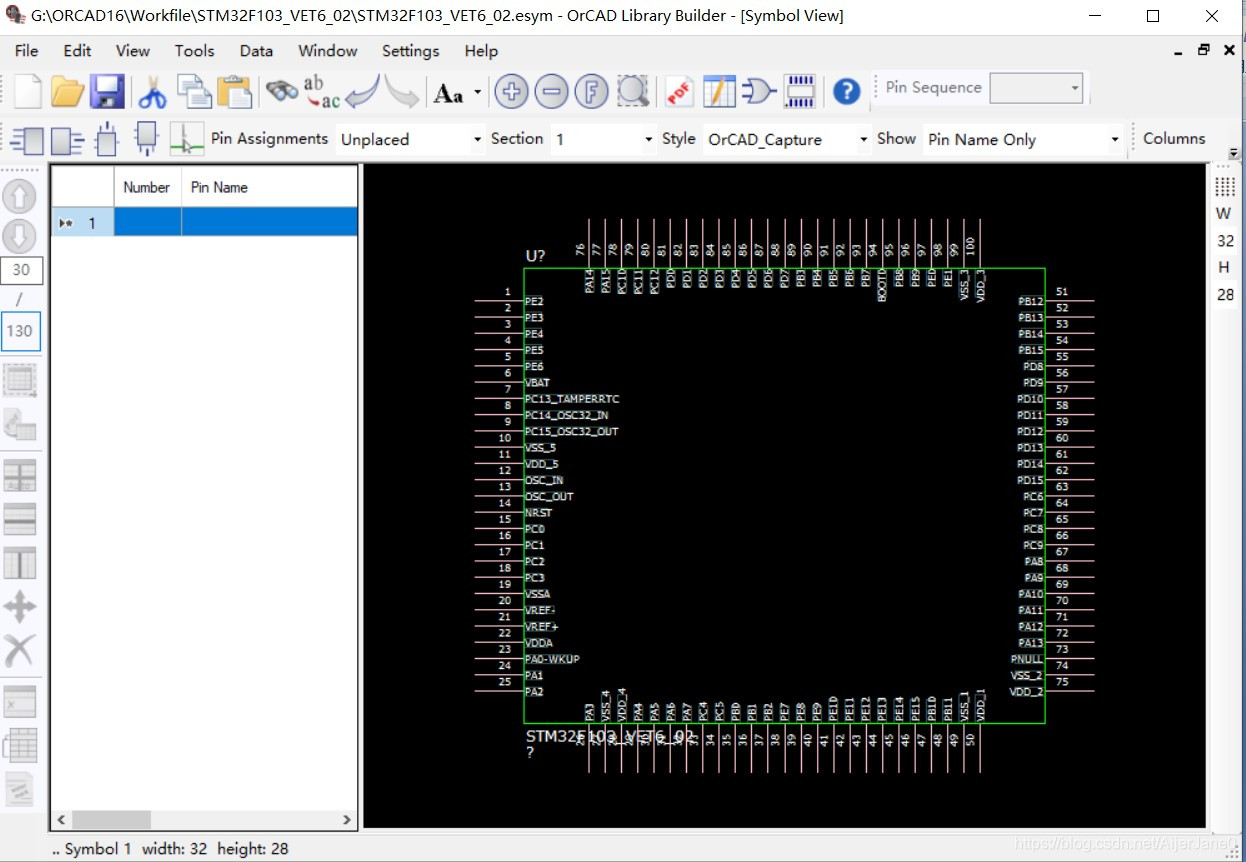Viewport: 1246px width, 862px height.
Task: Click the find and replace ab-ac icon
Action: tap(321, 92)
